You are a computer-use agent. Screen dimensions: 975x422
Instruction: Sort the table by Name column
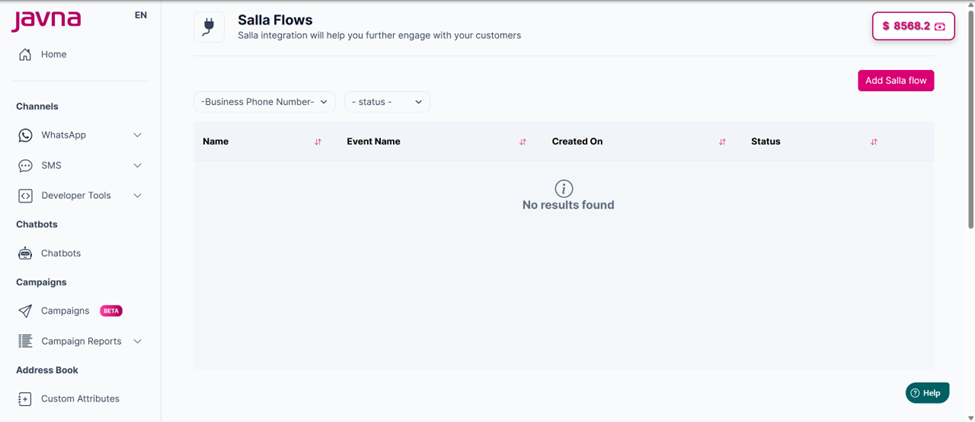click(318, 142)
